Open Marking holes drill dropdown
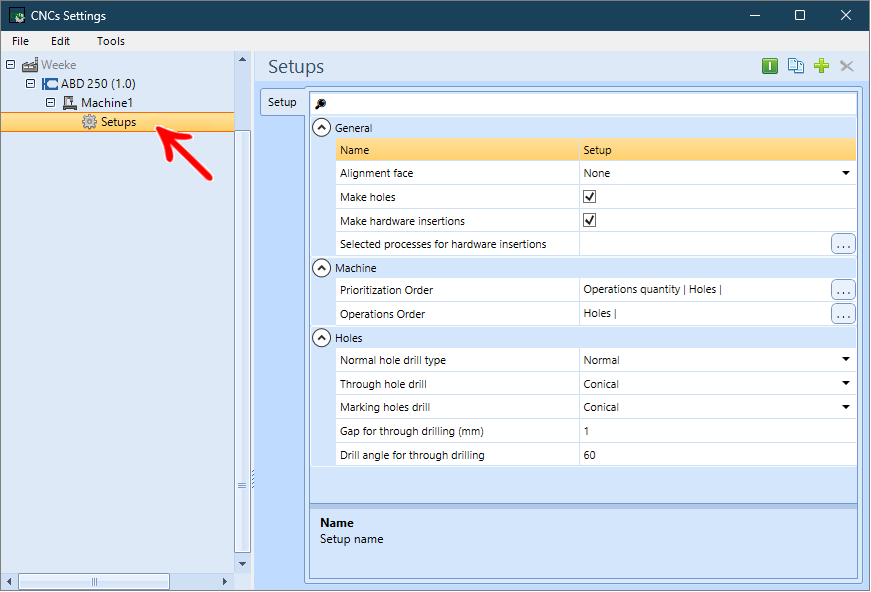The width and height of the screenshot is (871, 592). (845, 407)
